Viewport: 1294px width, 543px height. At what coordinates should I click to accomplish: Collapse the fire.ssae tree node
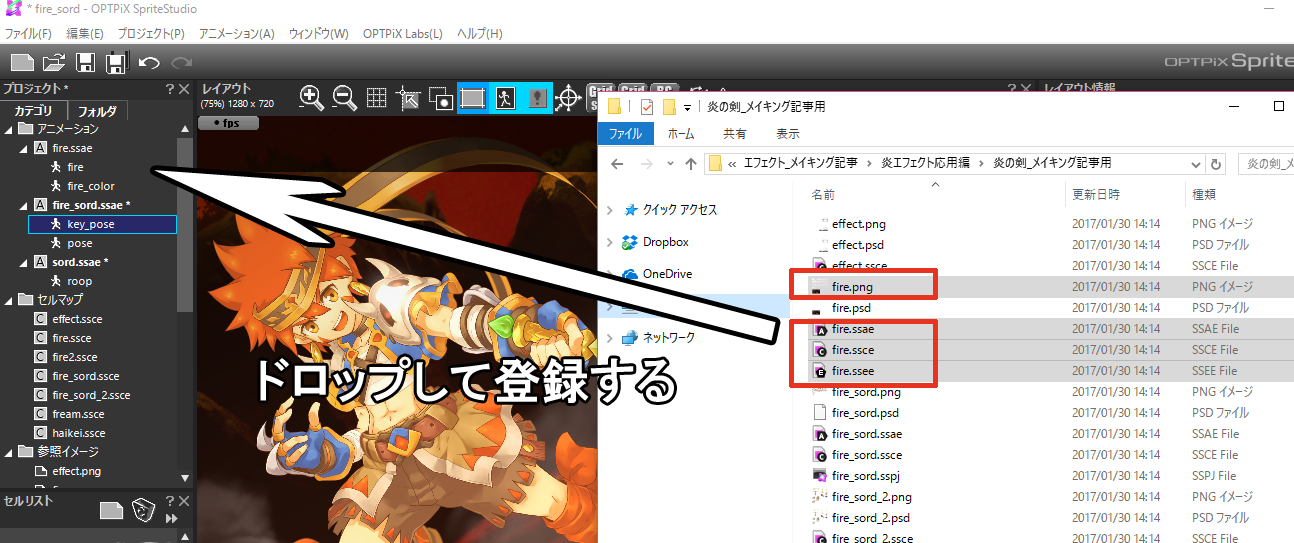23,148
